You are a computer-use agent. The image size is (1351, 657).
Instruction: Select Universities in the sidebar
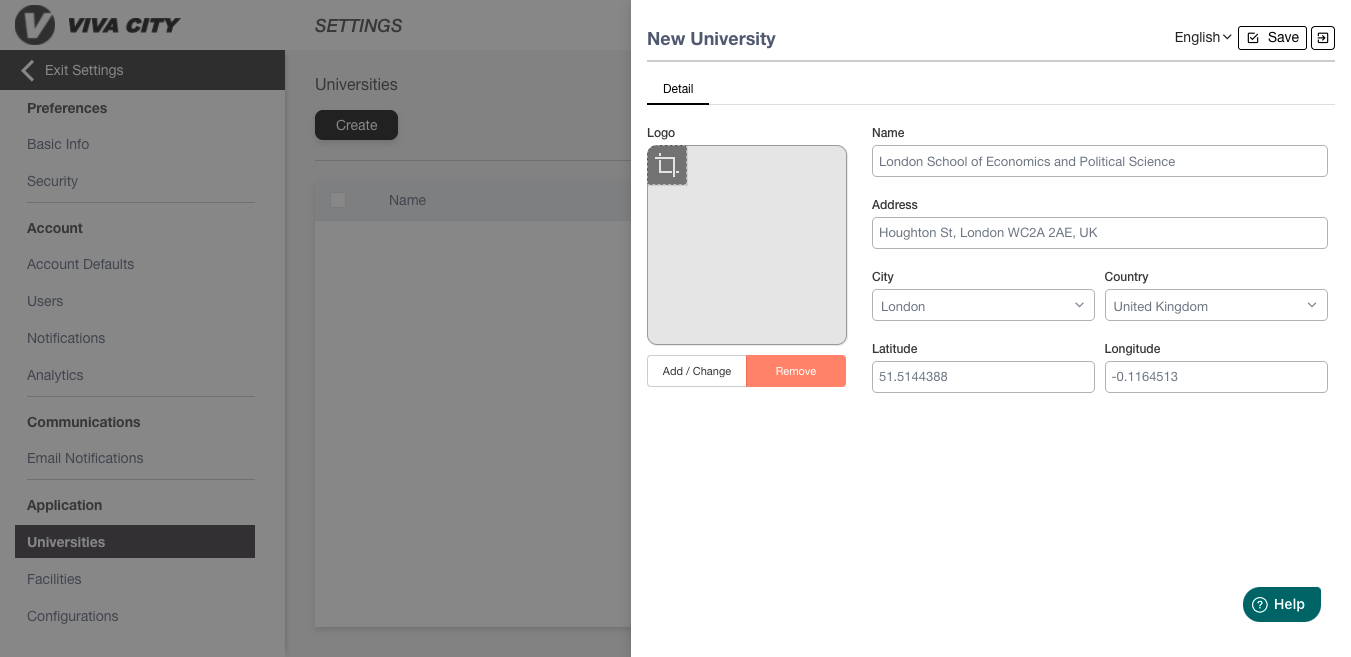[x=135, y=542]
